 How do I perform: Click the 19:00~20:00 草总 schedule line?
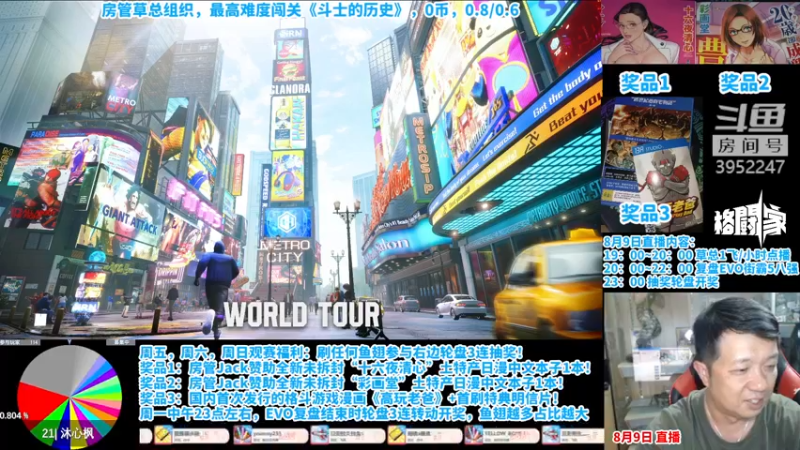tap(696, 255)
